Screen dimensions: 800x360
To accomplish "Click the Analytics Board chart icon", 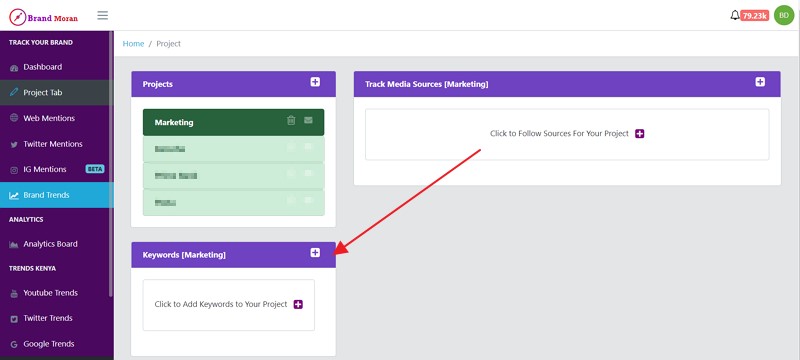I will 14,244.
